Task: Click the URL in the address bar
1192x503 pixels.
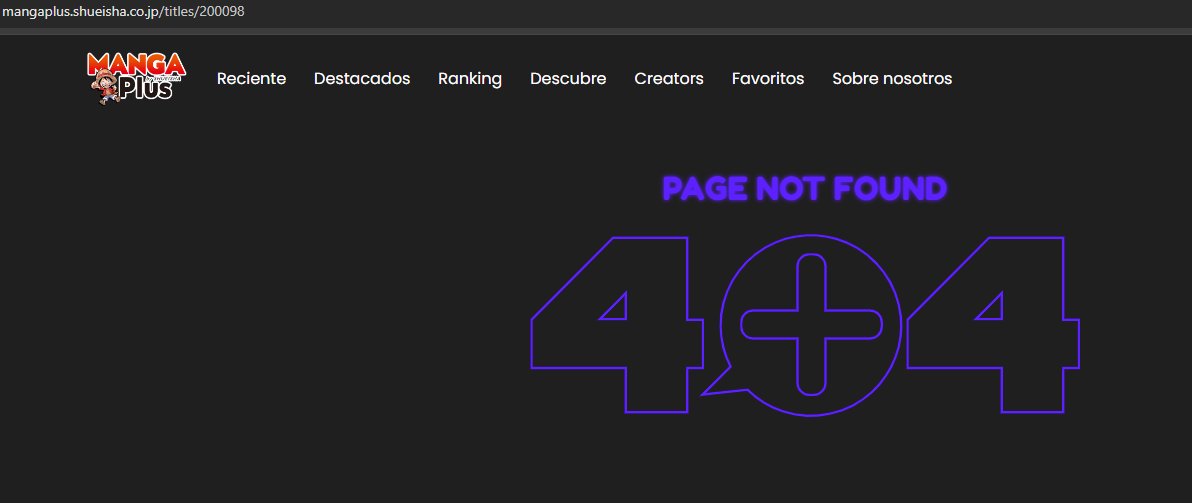Action: point(124,12)
